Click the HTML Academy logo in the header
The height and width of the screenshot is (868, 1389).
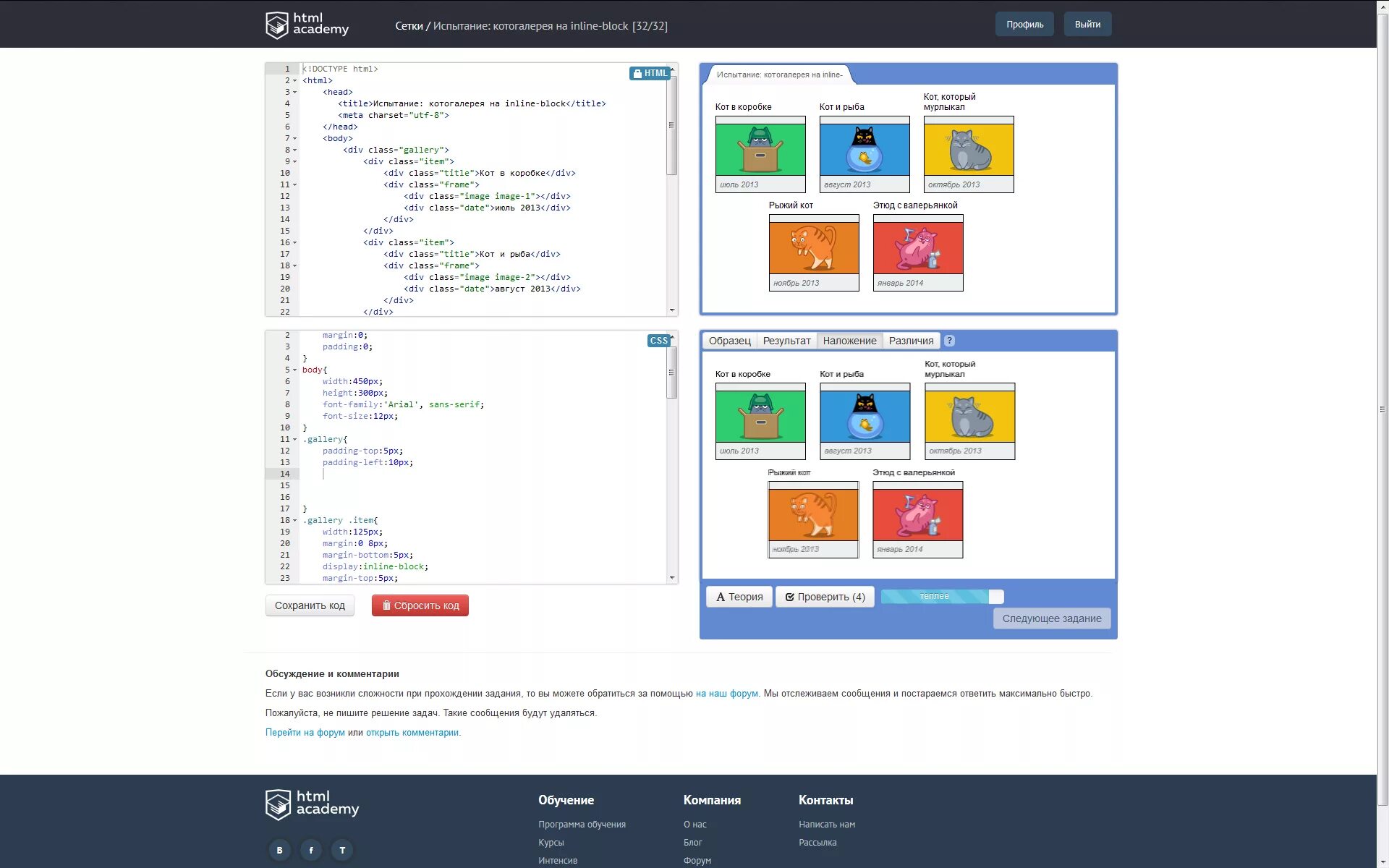point(307,25)
